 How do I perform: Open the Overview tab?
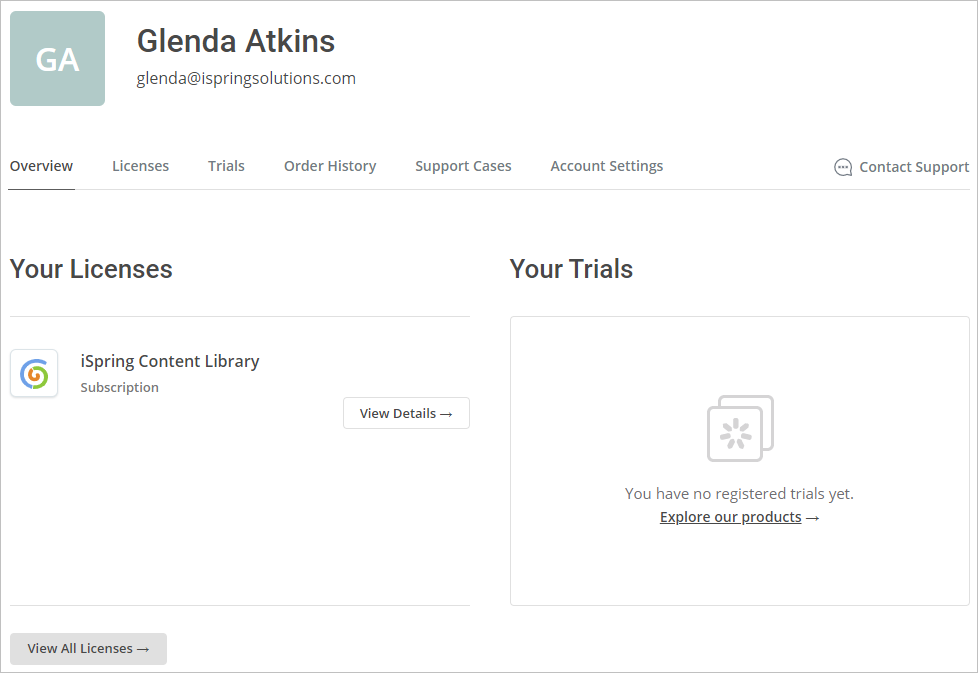click(x=41, y=166)
